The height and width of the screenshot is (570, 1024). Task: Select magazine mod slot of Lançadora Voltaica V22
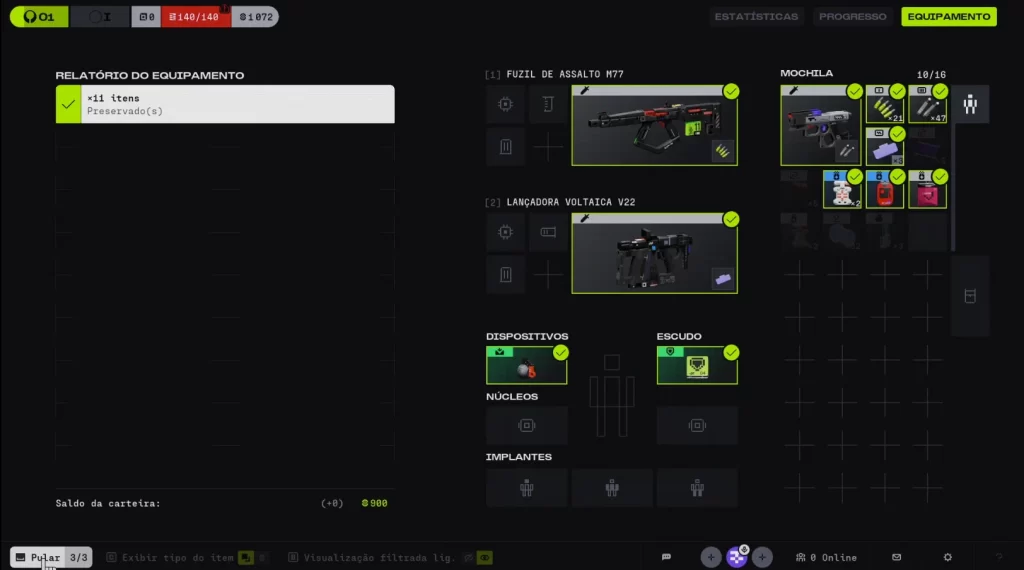pyautogui.click(x=506, y=274)
